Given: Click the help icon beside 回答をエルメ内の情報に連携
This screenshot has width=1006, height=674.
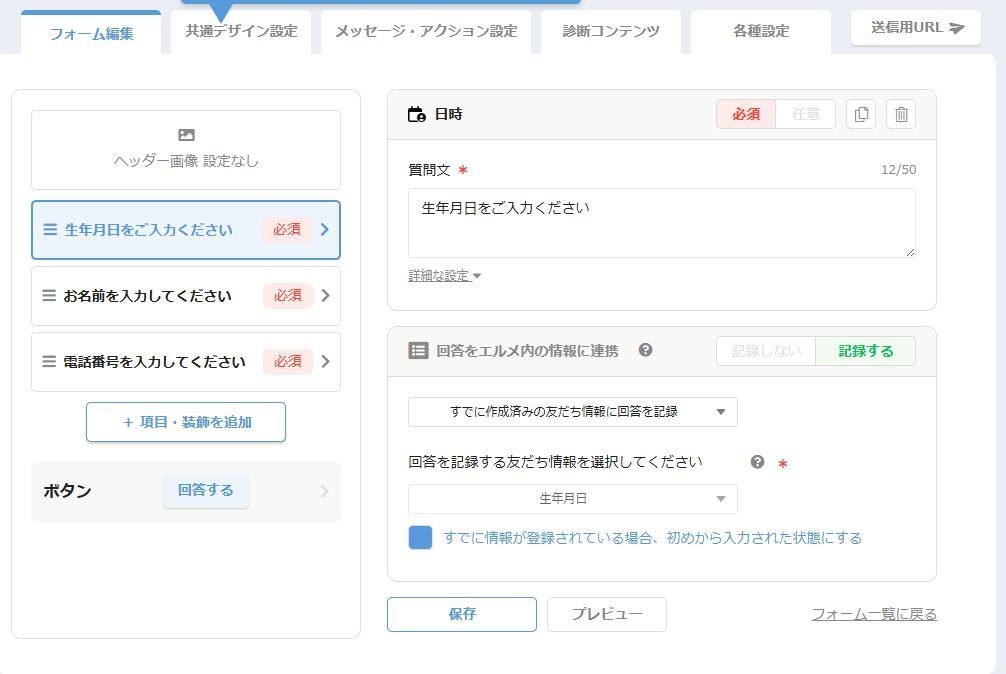Looking at the screenshot, I should pyautogui.click(x=645, y=350).
